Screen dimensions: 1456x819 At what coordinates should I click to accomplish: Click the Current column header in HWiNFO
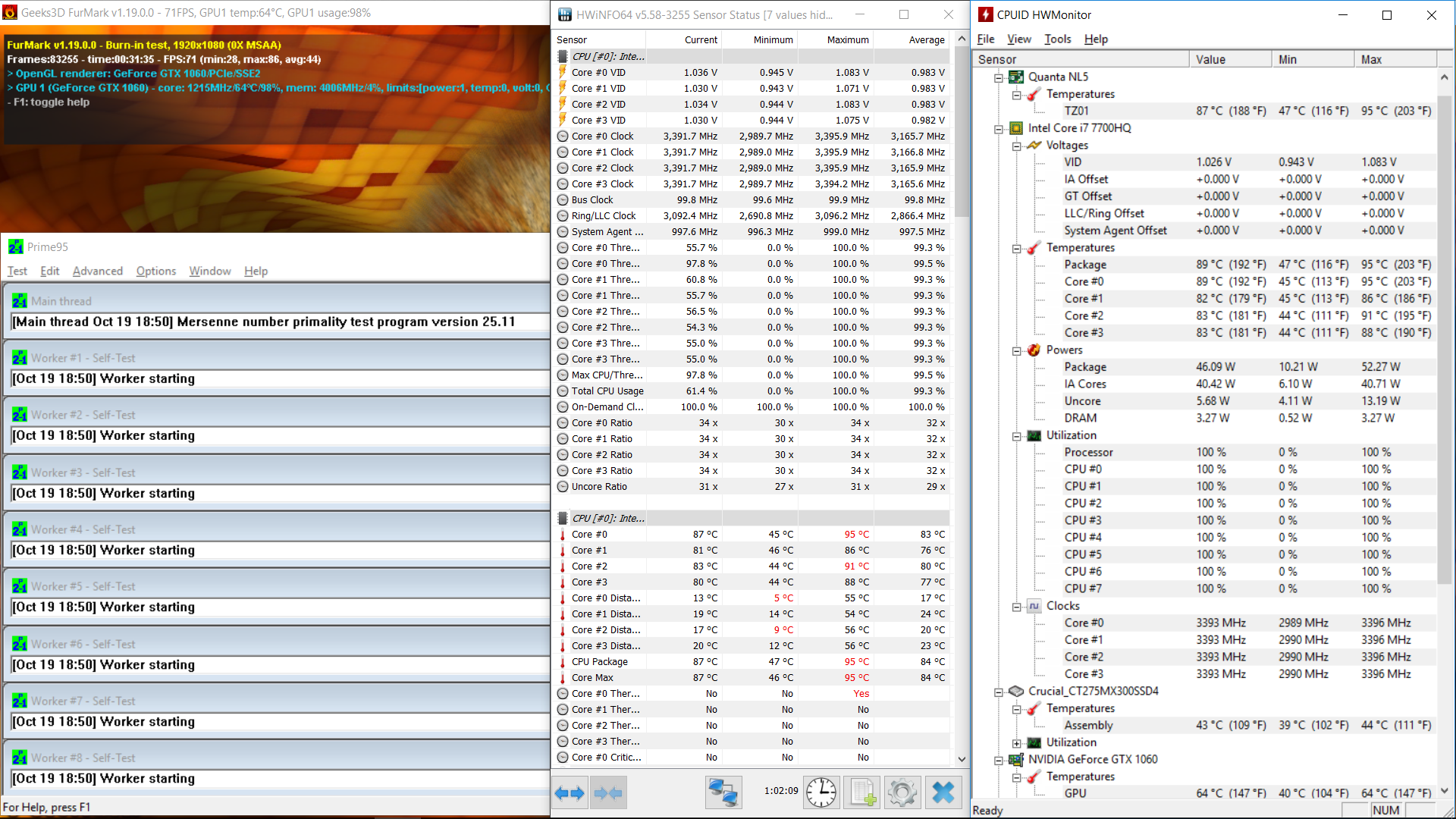[684, 39]
